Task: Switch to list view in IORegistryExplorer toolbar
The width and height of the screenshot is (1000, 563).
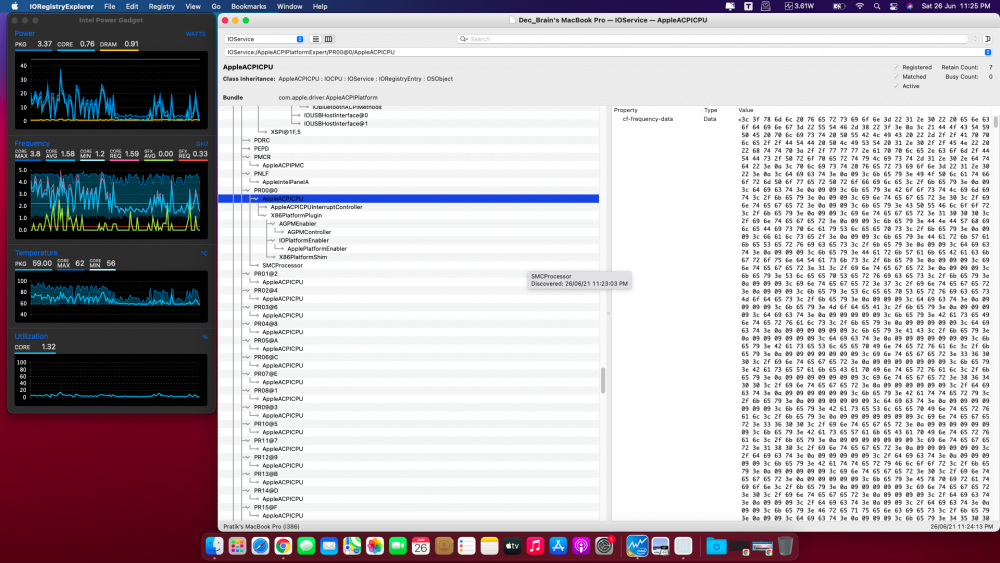Action: pyautogui.click(x=316, y=39)
